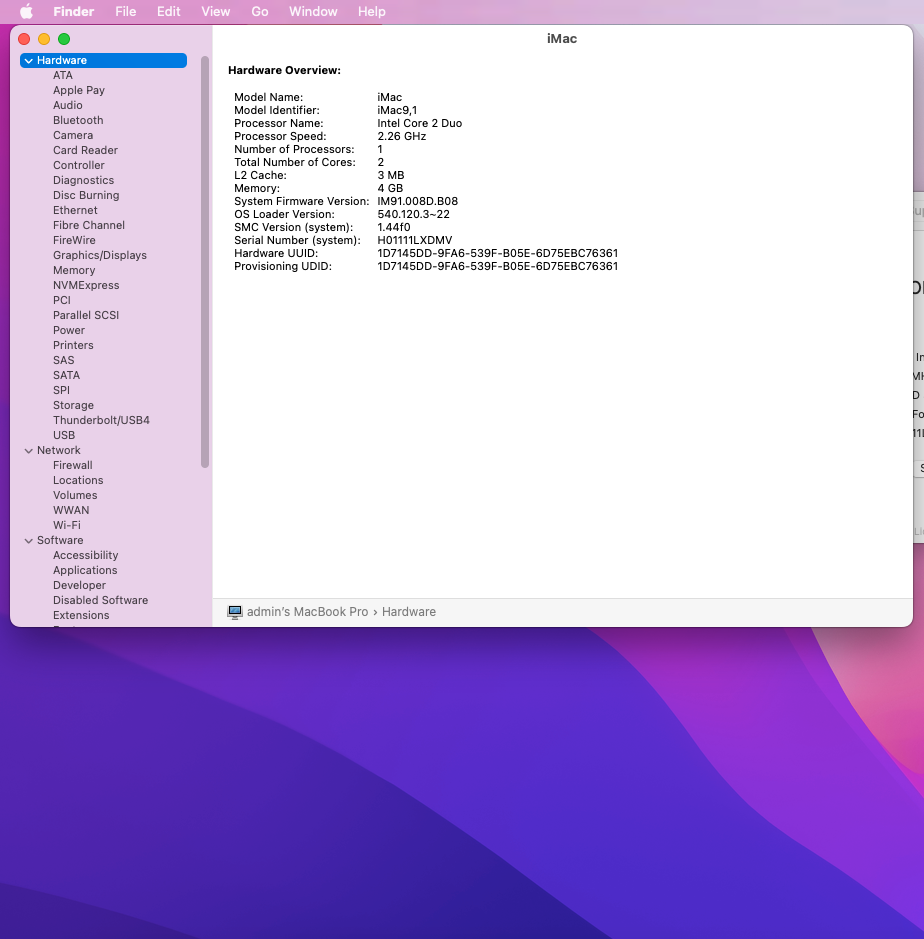
Task: Open the Help menu
Action: pos(372,11)
